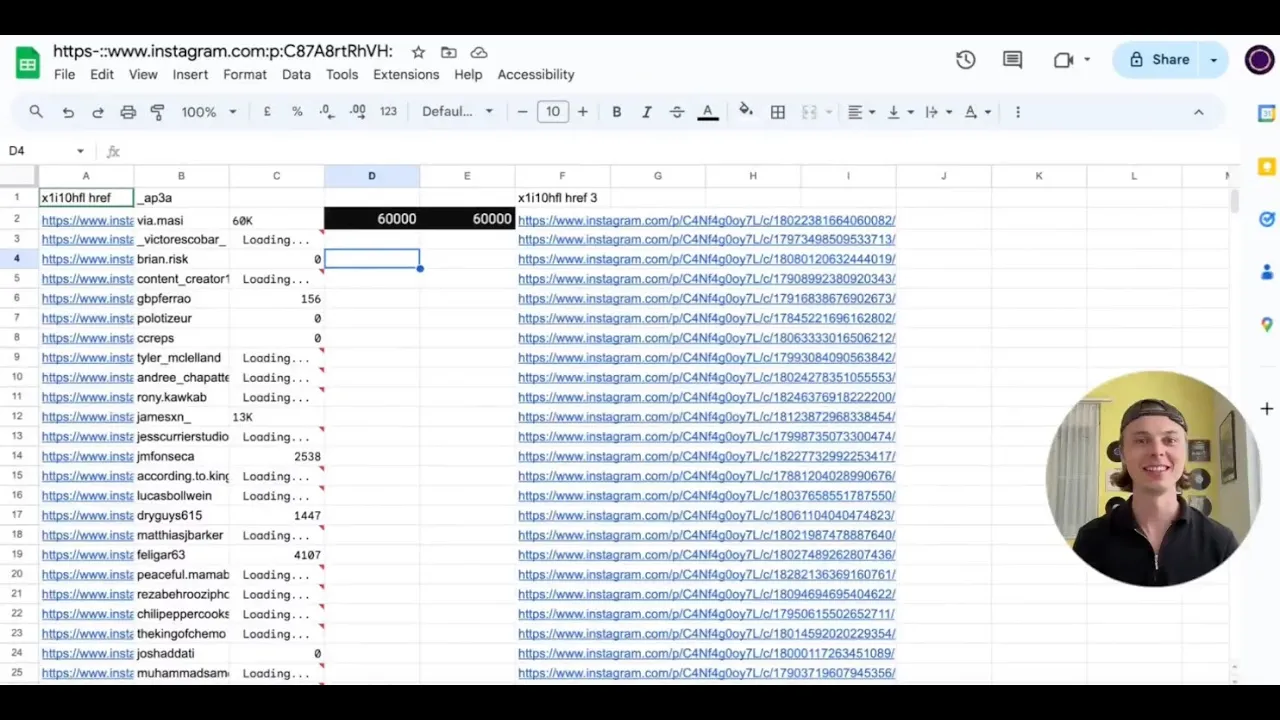
Task: Toggle strikethrough formatting
Action: pos(677,112)
